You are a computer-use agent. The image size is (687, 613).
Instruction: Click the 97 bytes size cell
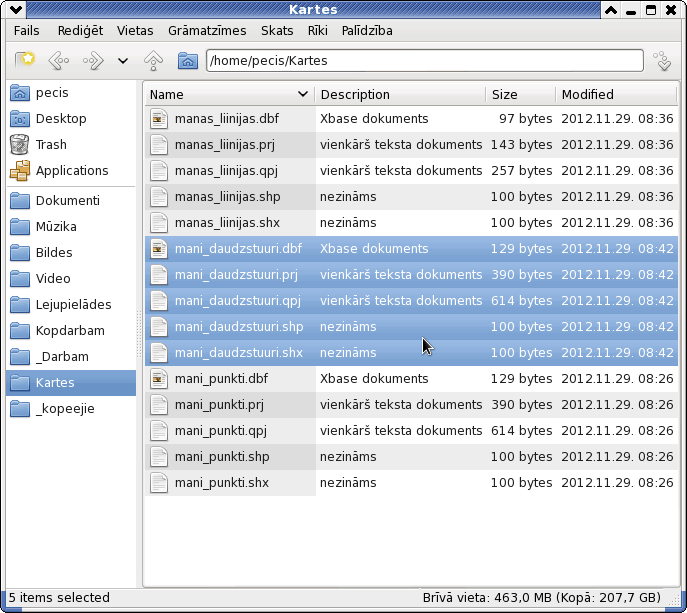pyautogui.click(x=525, y=119)
